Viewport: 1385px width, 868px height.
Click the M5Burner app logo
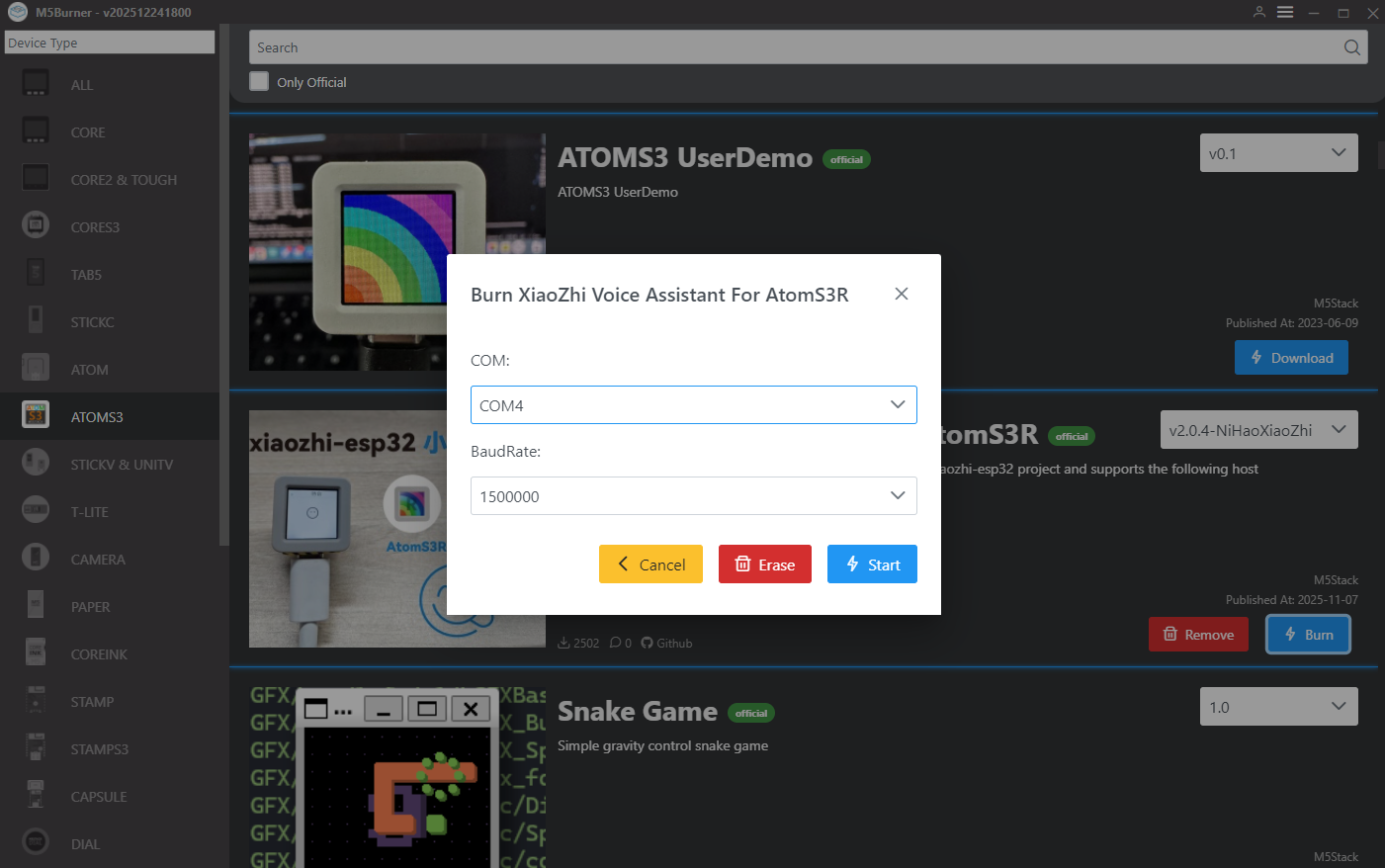(x=17, y=12)
